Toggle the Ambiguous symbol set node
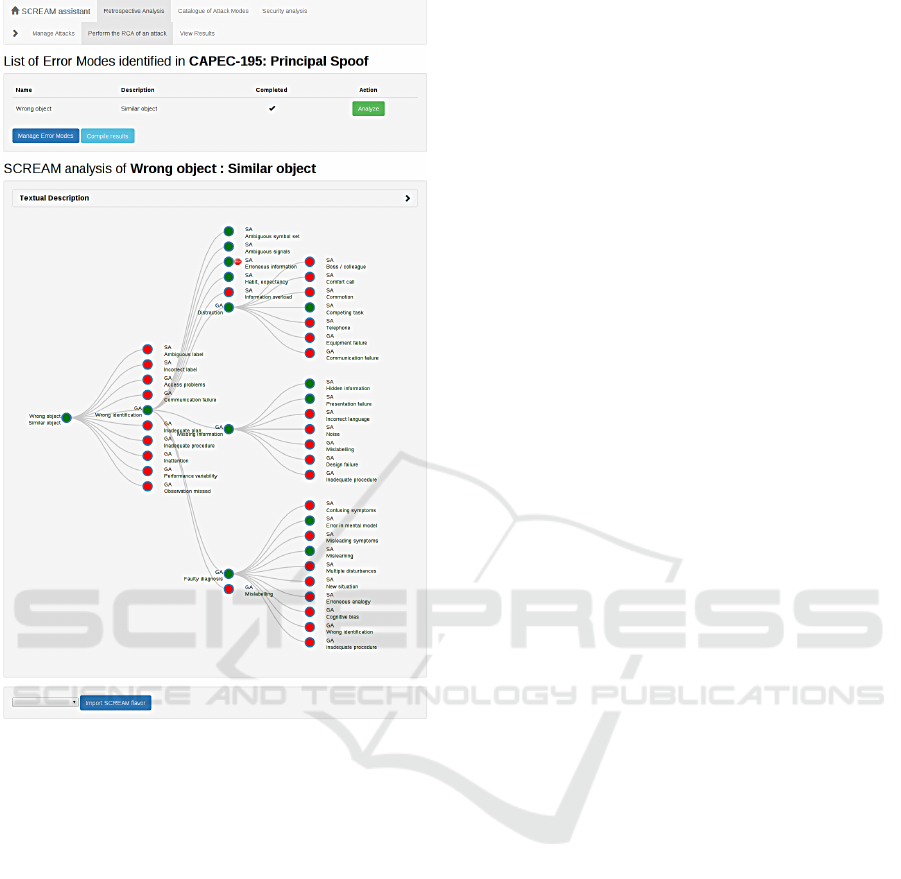 coord(229,231)
